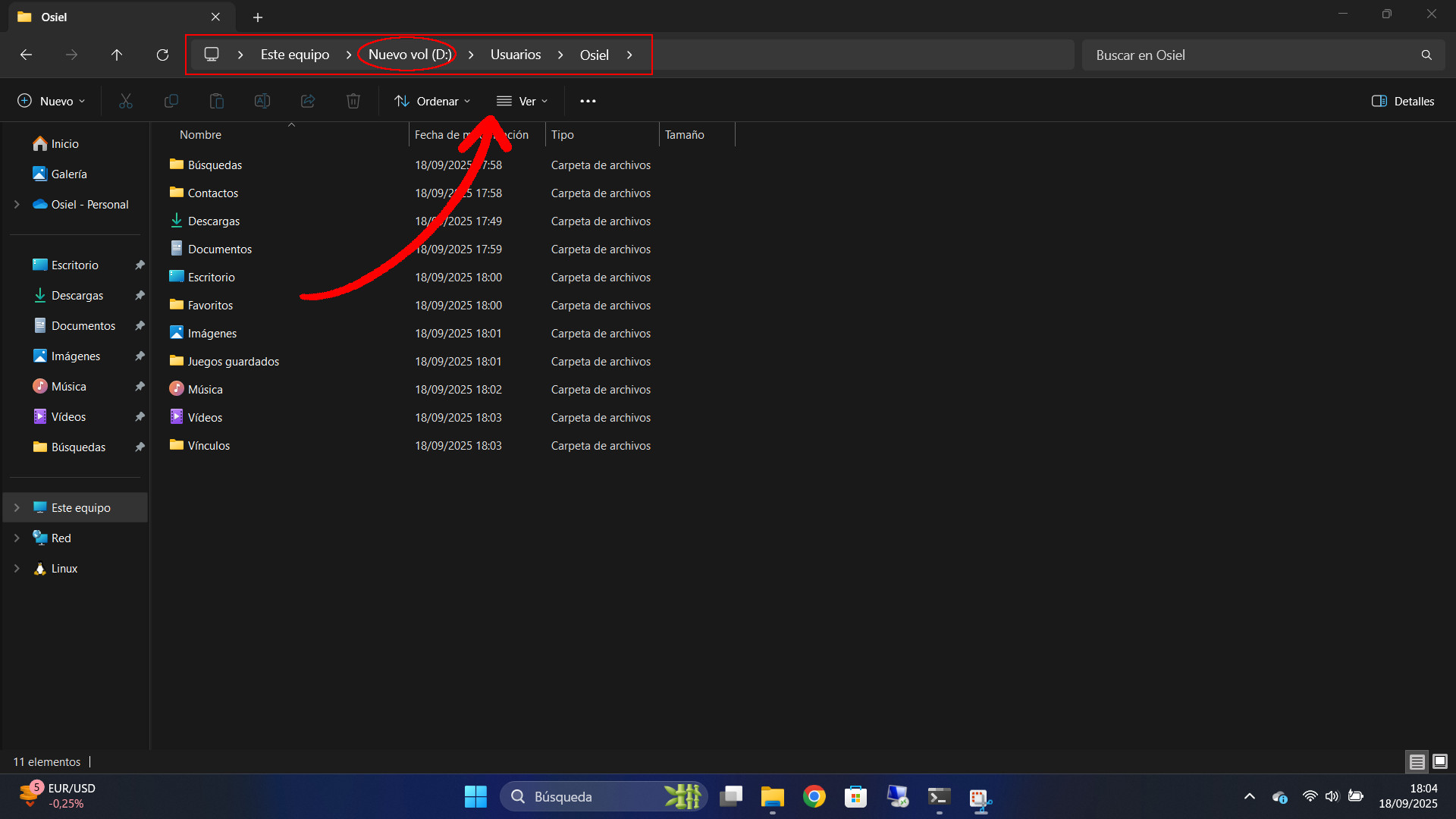Switch to details list view in status bar
The image size is (1456, 819).
tap(1417, 761)
